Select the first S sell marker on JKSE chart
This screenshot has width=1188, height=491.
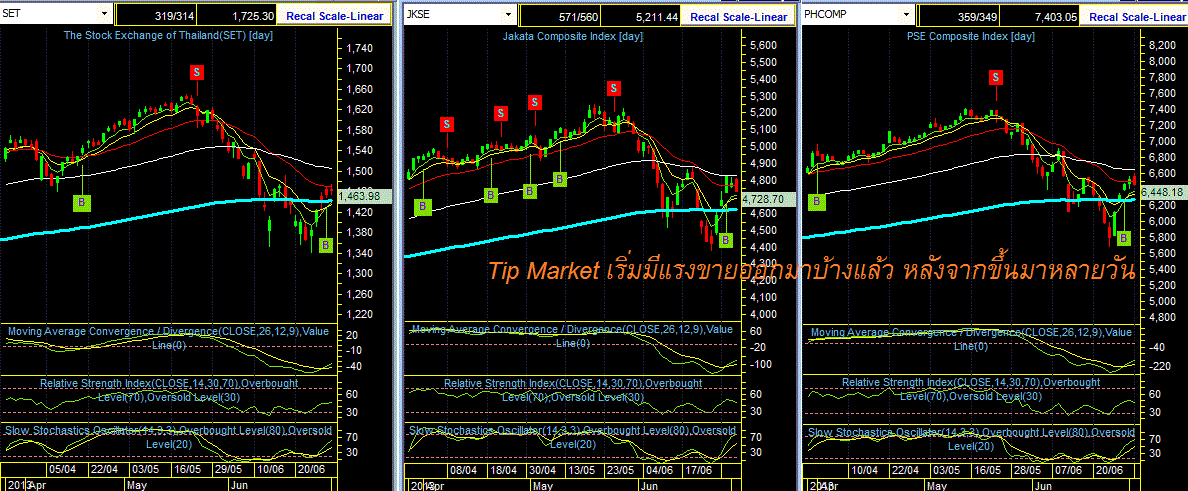(447, 124)
